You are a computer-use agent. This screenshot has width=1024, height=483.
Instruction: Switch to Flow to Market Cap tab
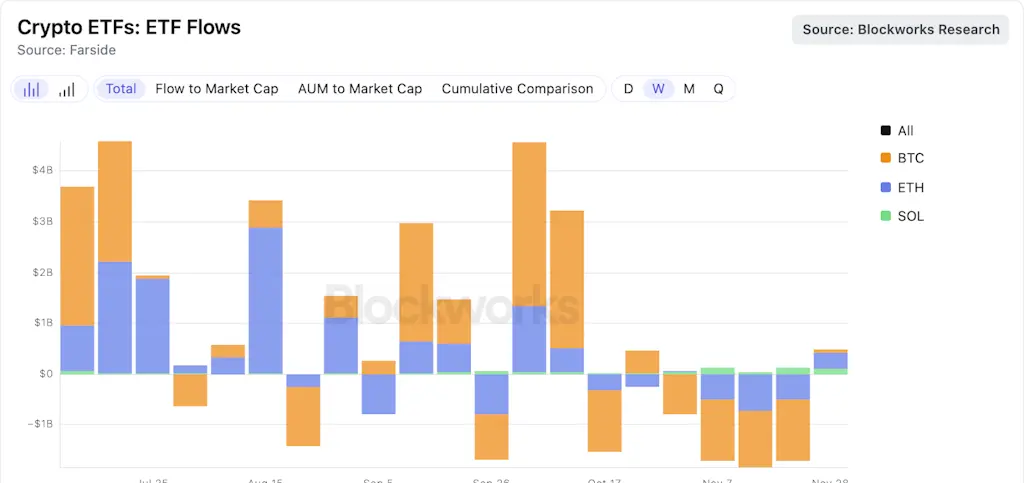(217, 89)
